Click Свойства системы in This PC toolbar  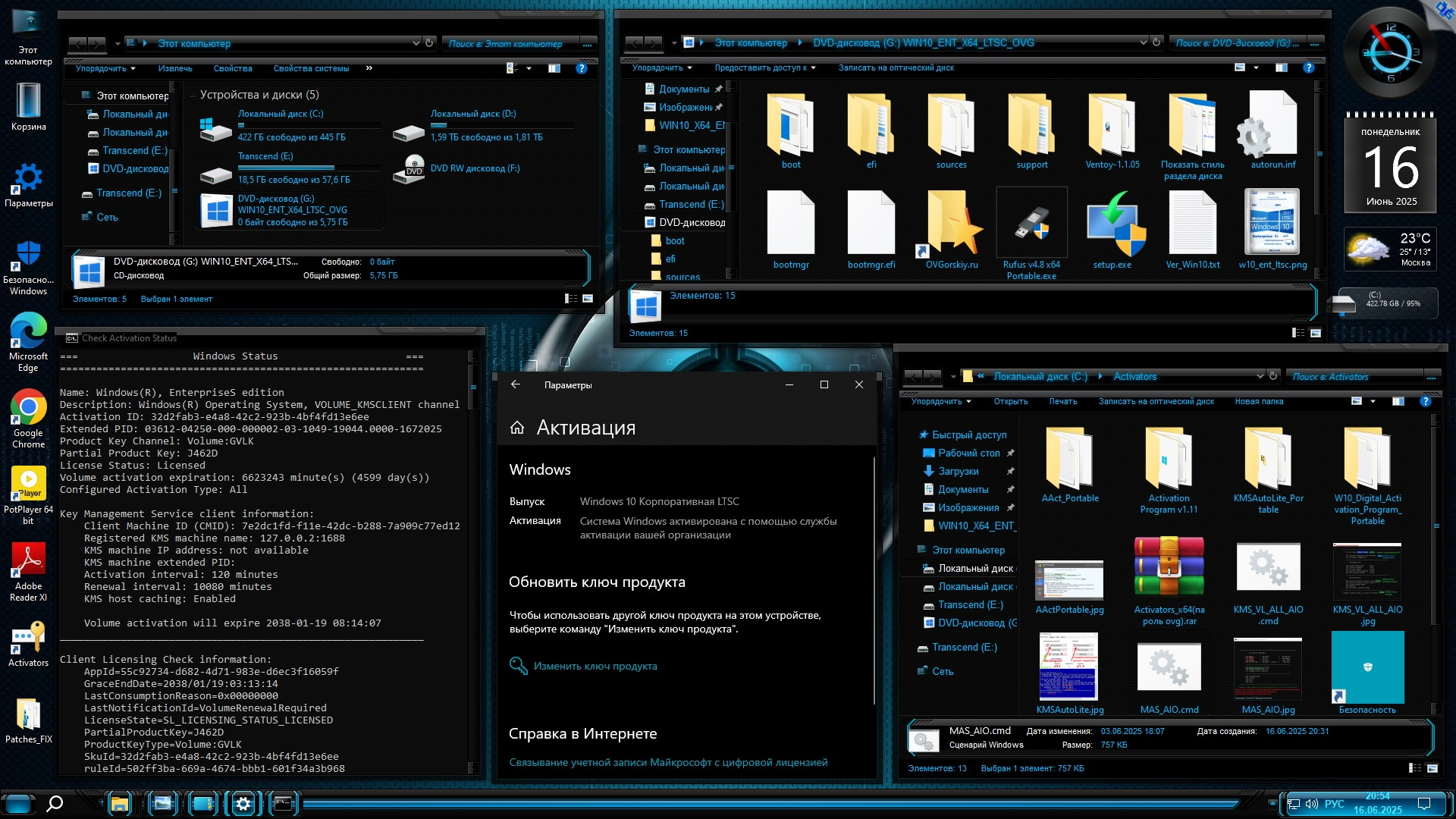point(311,68)
